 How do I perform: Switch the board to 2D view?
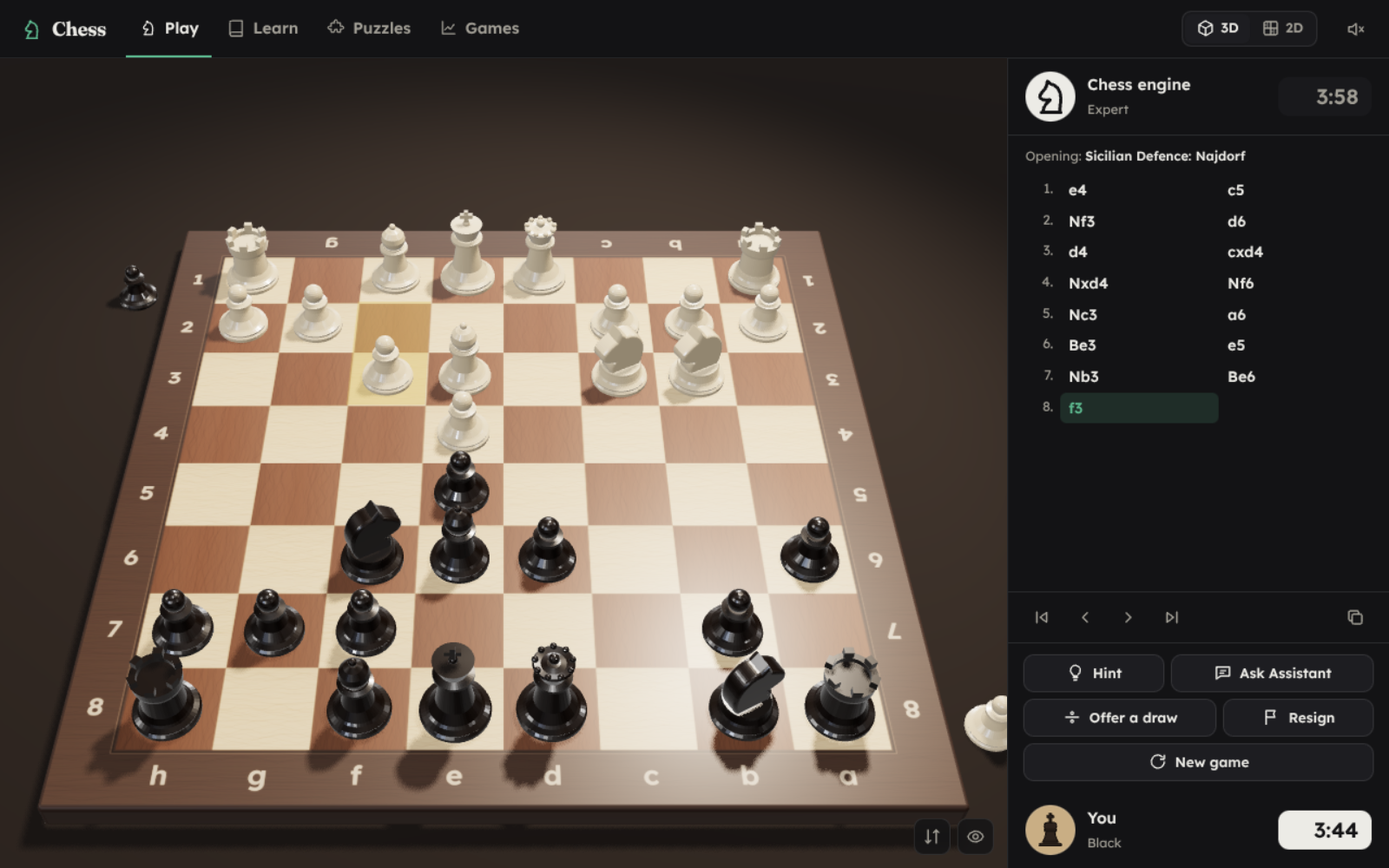tap(1283, 29)
